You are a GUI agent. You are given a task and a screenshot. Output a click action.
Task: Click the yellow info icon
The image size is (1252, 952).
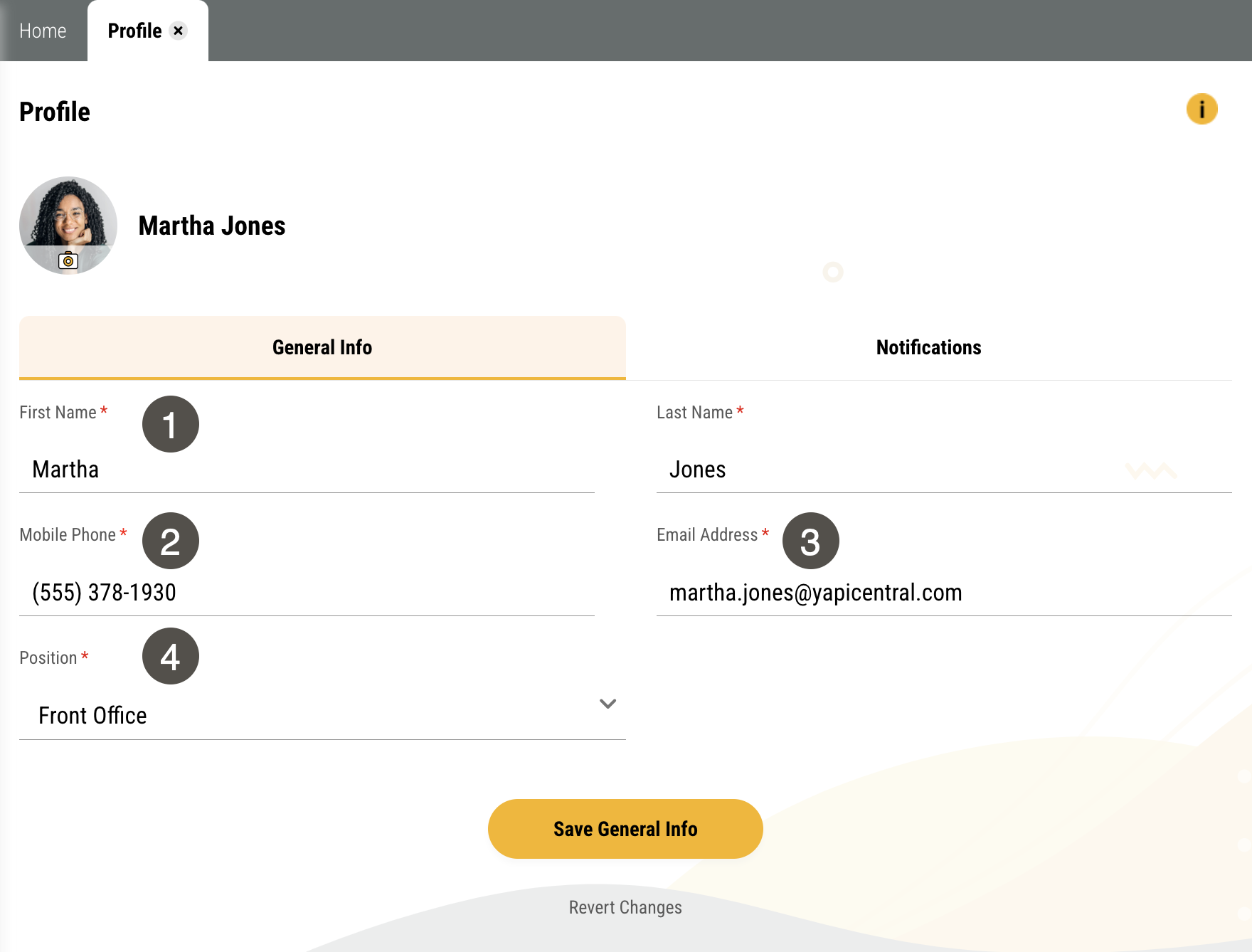[1201, 110]
